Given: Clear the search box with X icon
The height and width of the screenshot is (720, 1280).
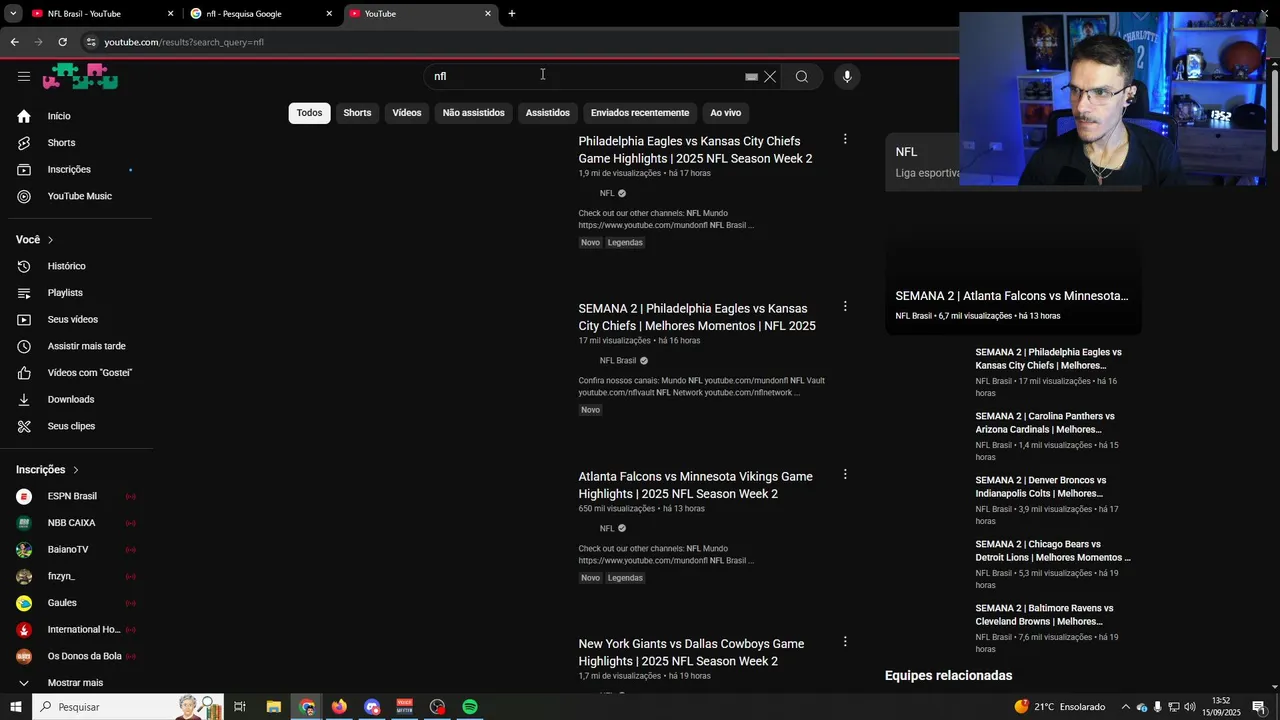Looking at the screenshot, I should (770, 76).
